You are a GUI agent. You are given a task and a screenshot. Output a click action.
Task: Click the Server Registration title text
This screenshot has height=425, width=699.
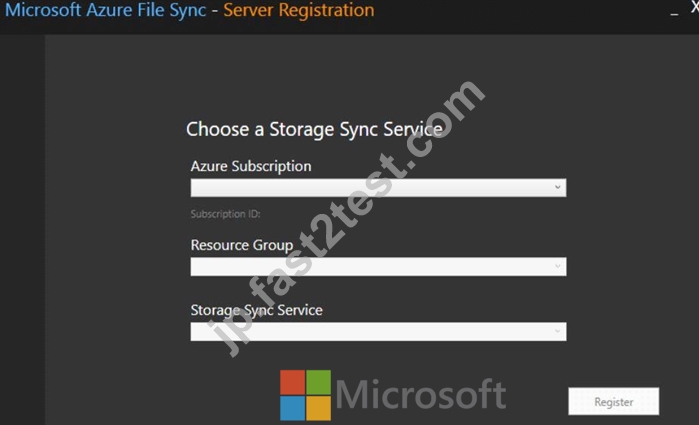[299, 10]
